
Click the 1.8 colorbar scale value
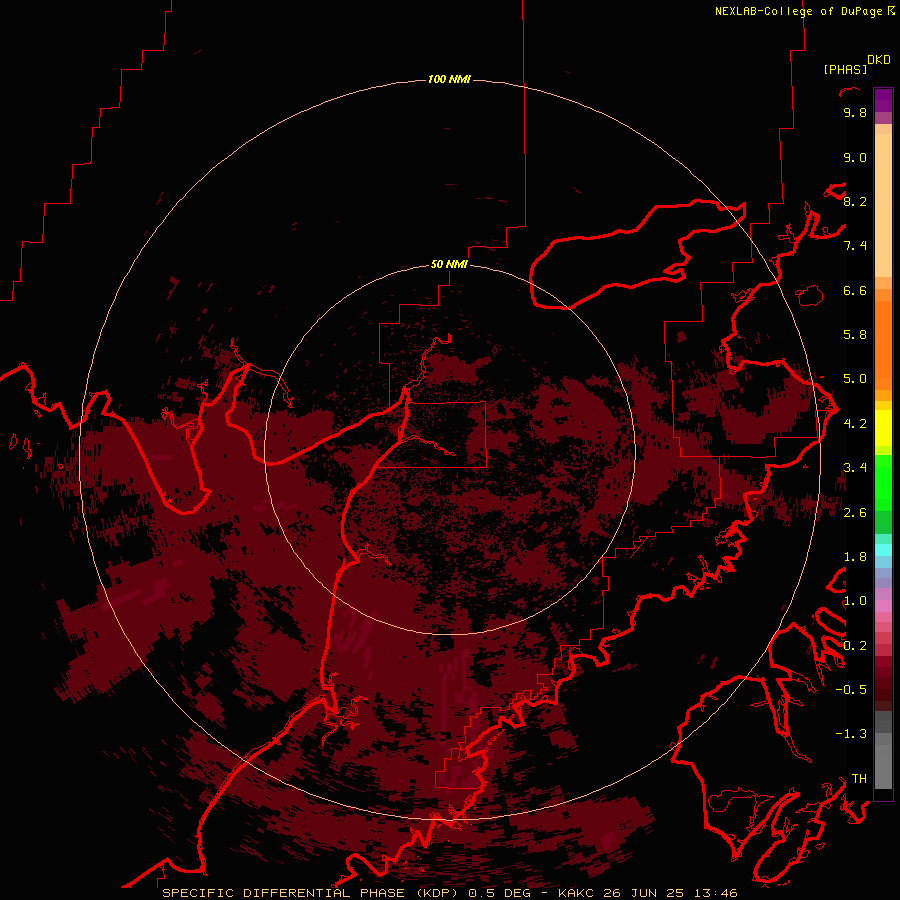point(855,557)
